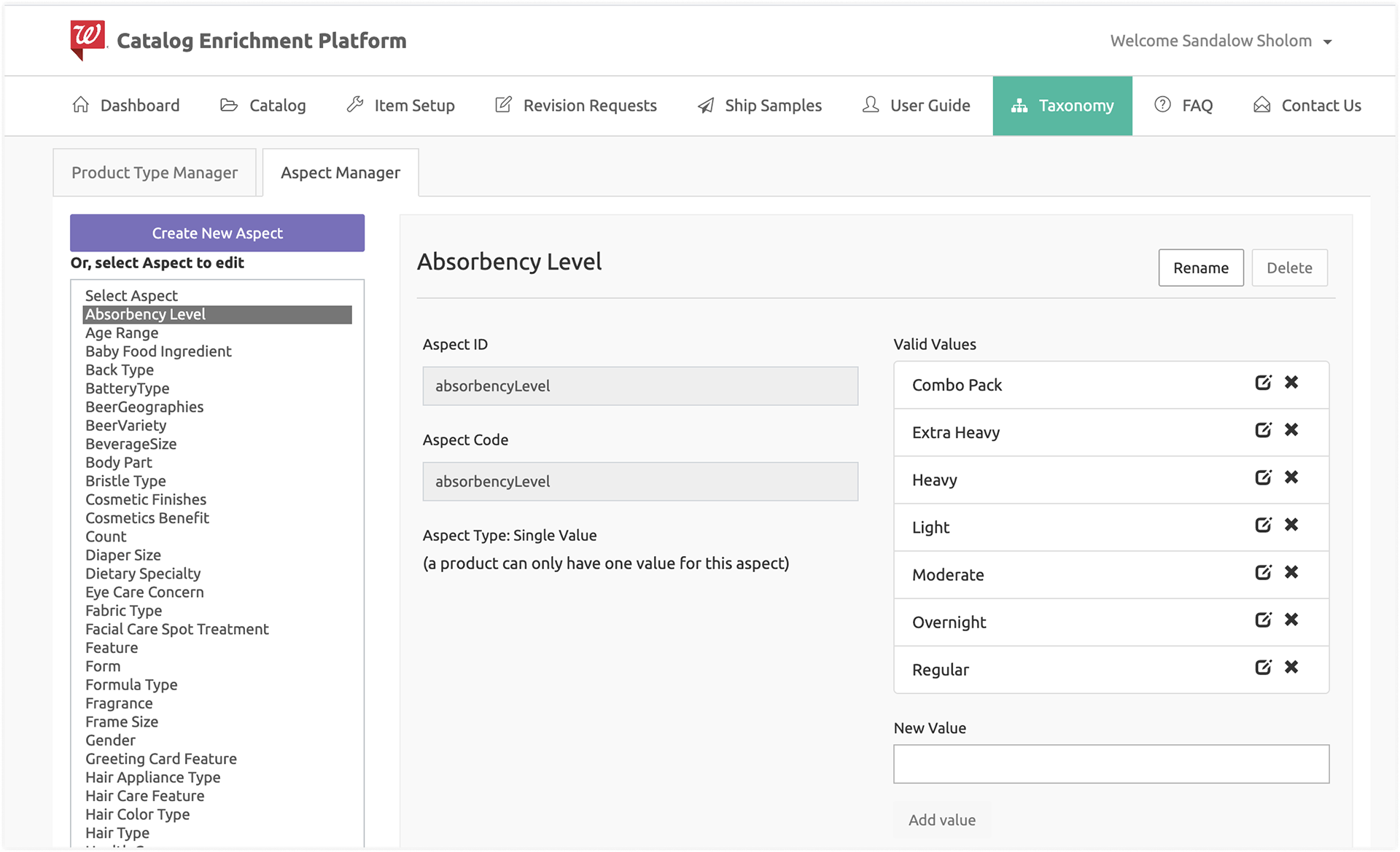The height and width of the screenshot is (852, 1400).
Task: Click the edit icon for Combo Pack
Action: (x=1263, y=383)
